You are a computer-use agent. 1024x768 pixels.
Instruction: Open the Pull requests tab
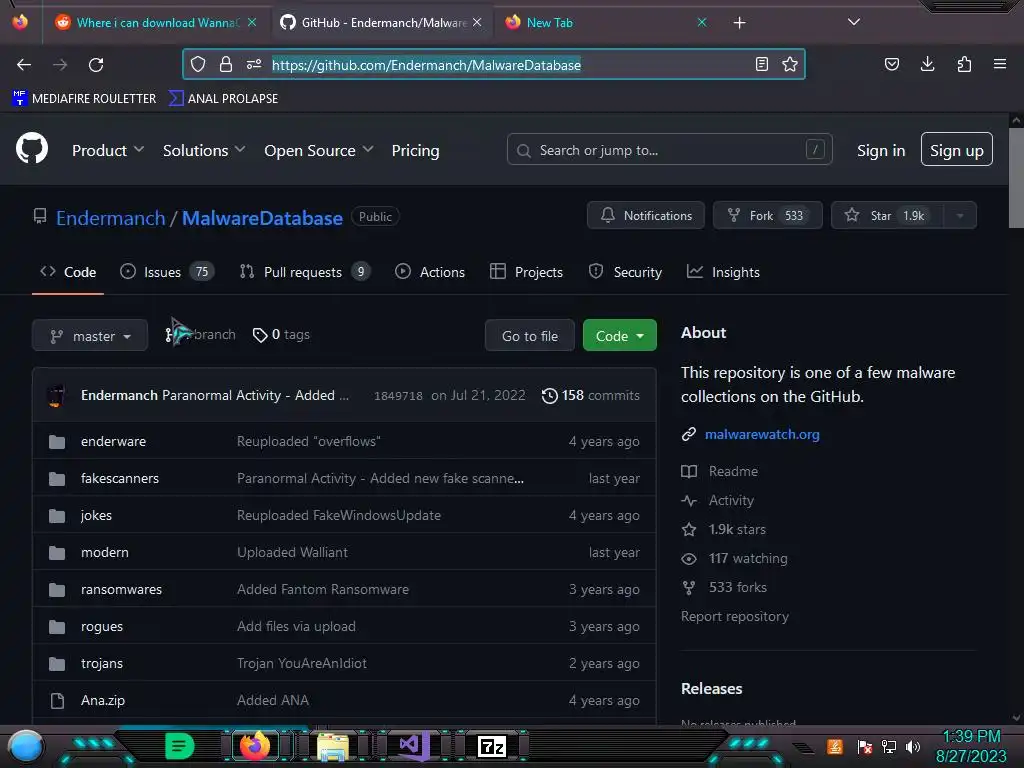tap(304, 272)
